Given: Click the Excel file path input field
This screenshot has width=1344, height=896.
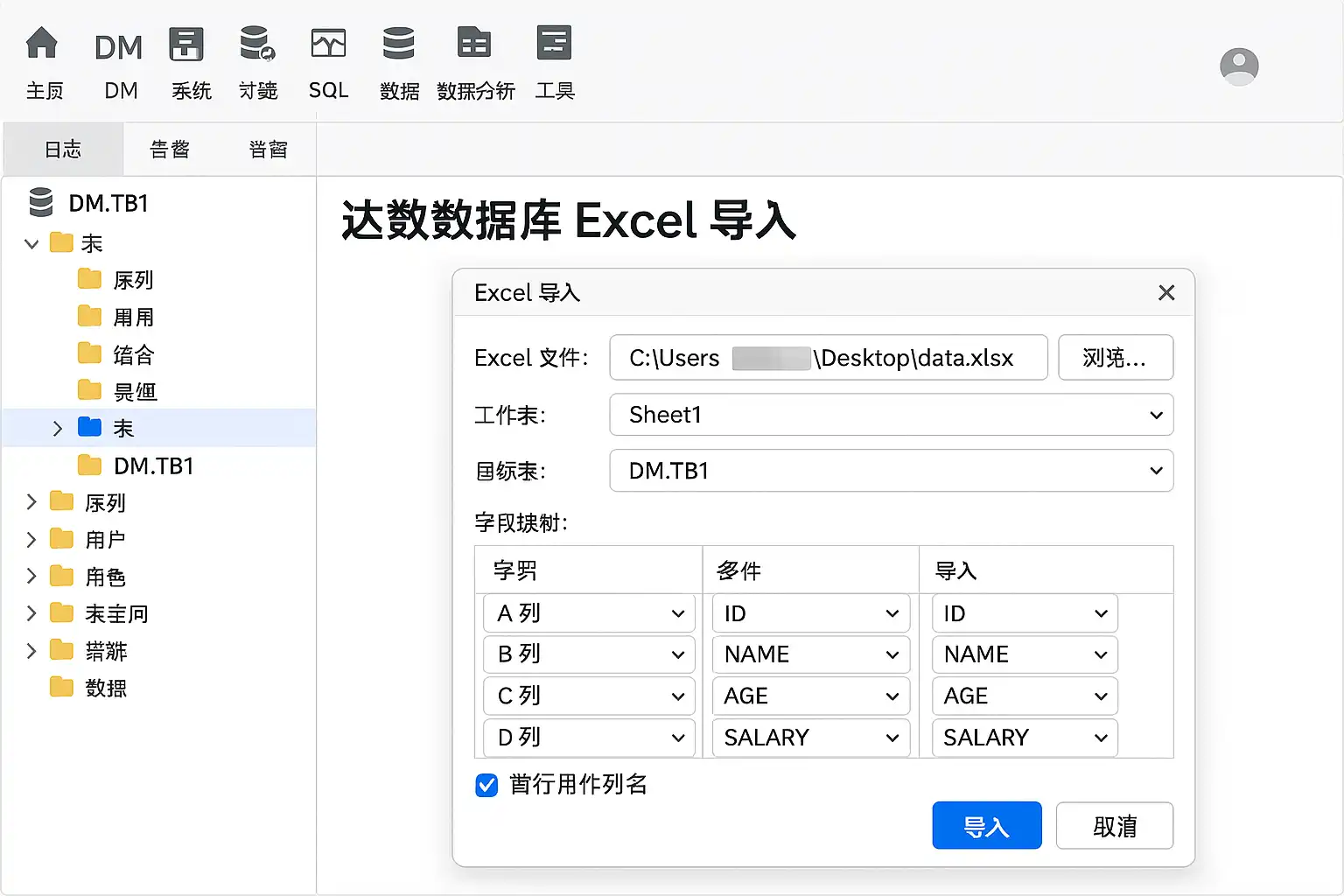Looking at the screenshot, I should click(x=829, y=357).
